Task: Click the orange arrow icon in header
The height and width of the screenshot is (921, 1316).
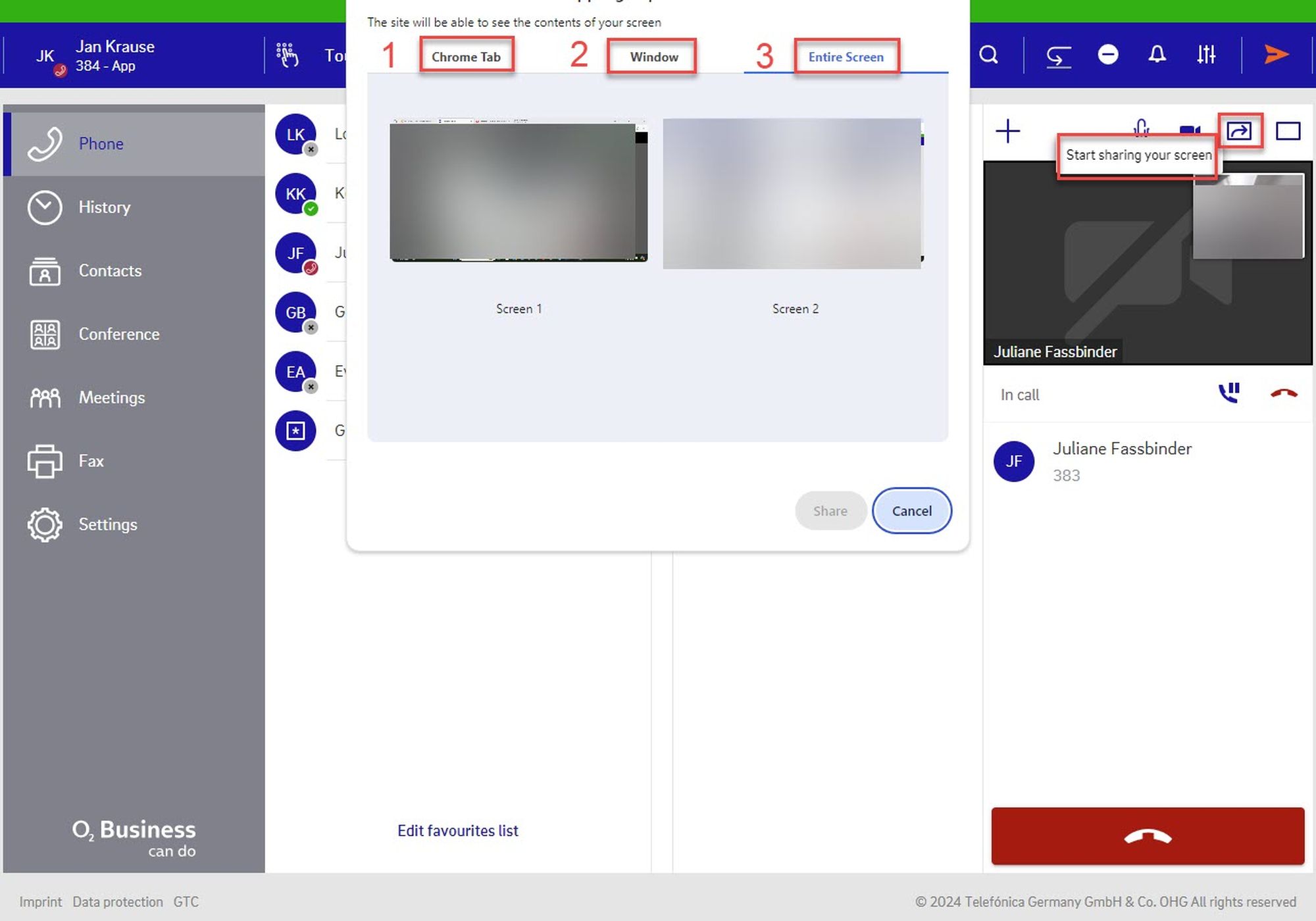Action: point(1276,55)
